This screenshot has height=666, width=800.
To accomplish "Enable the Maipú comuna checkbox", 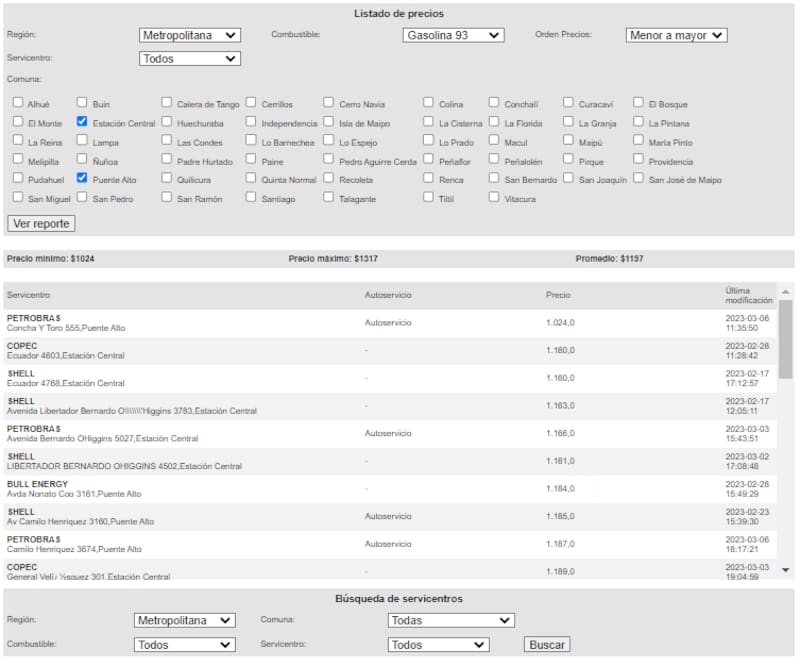I will coord(569,141).
